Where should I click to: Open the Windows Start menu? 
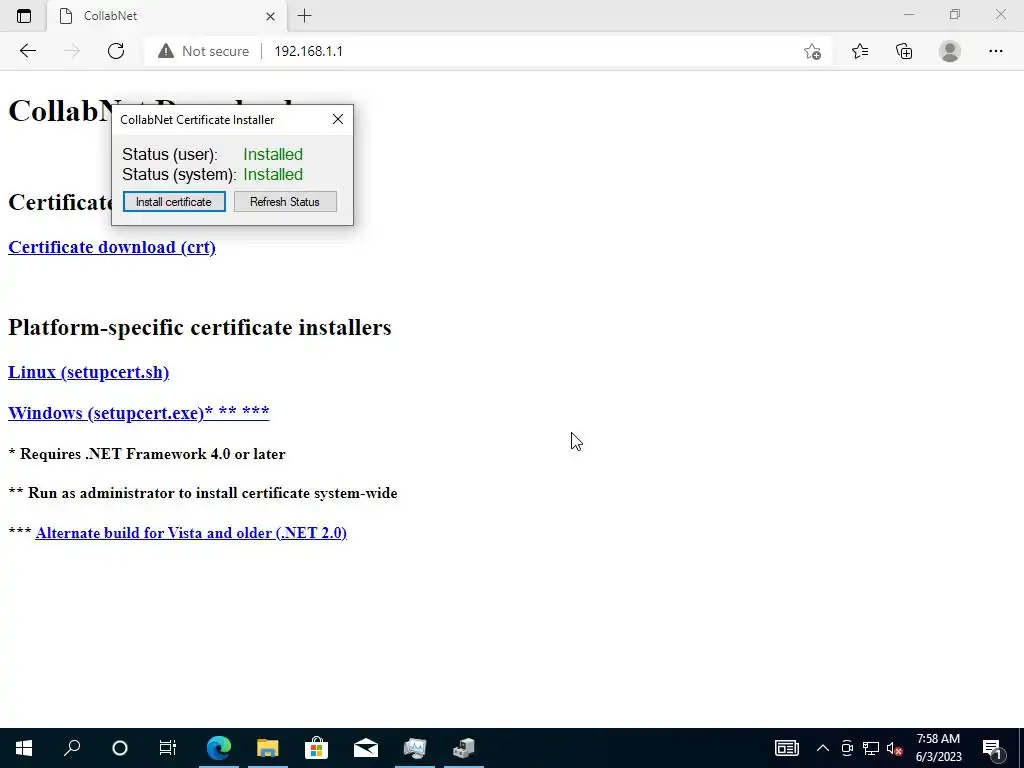click(24, 748)
